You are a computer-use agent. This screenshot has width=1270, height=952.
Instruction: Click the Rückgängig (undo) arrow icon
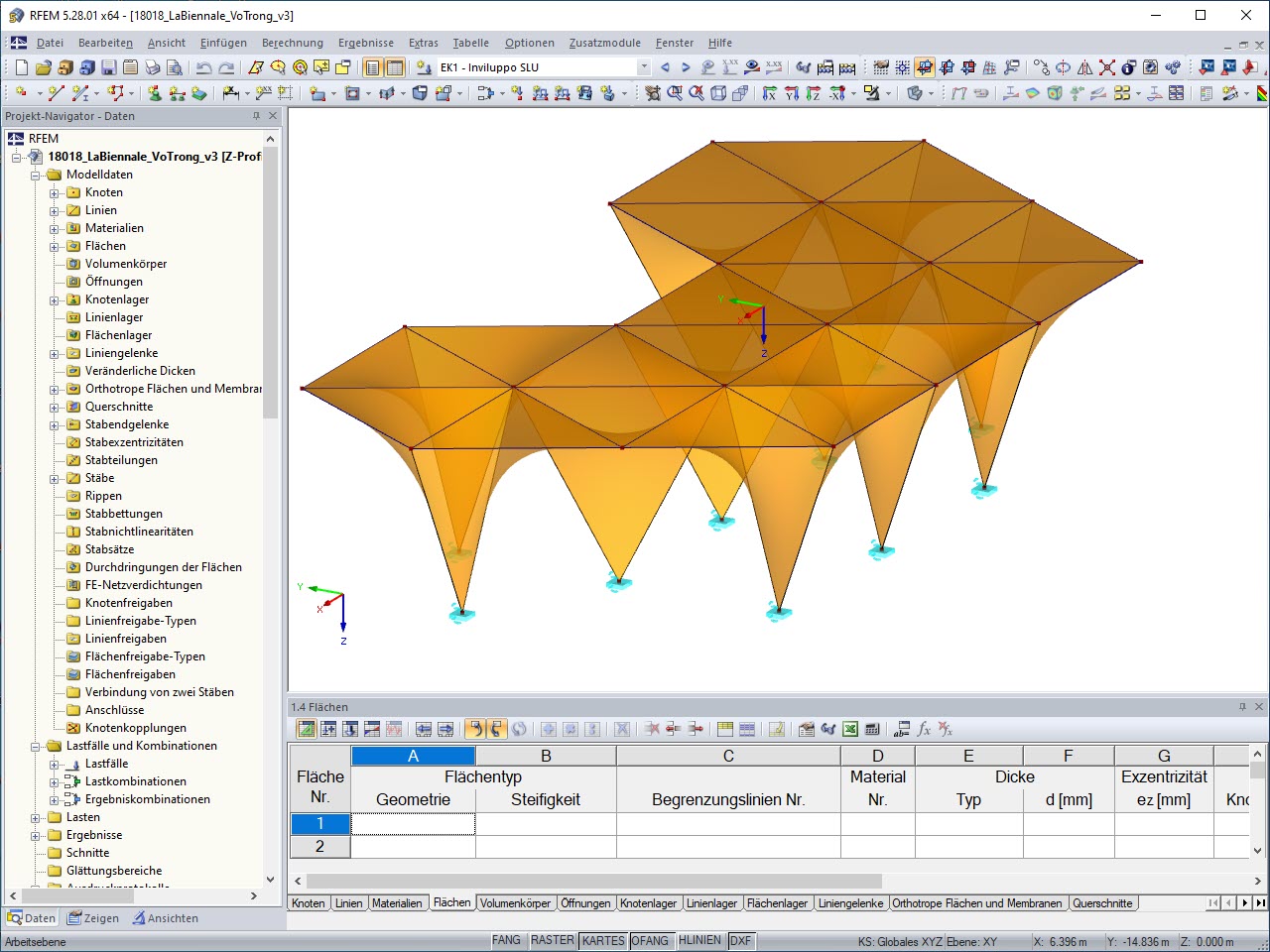pyautogui.click(x=205, y=67)
